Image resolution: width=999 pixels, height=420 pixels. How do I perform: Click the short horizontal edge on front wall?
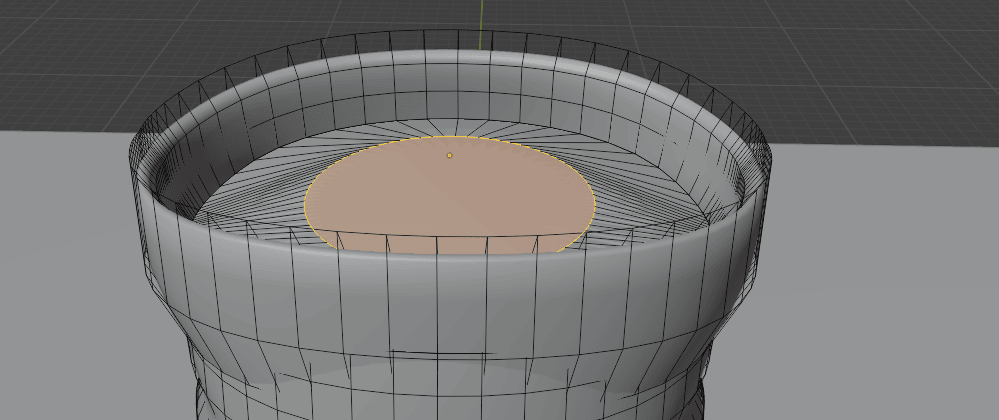pos(438,352)
